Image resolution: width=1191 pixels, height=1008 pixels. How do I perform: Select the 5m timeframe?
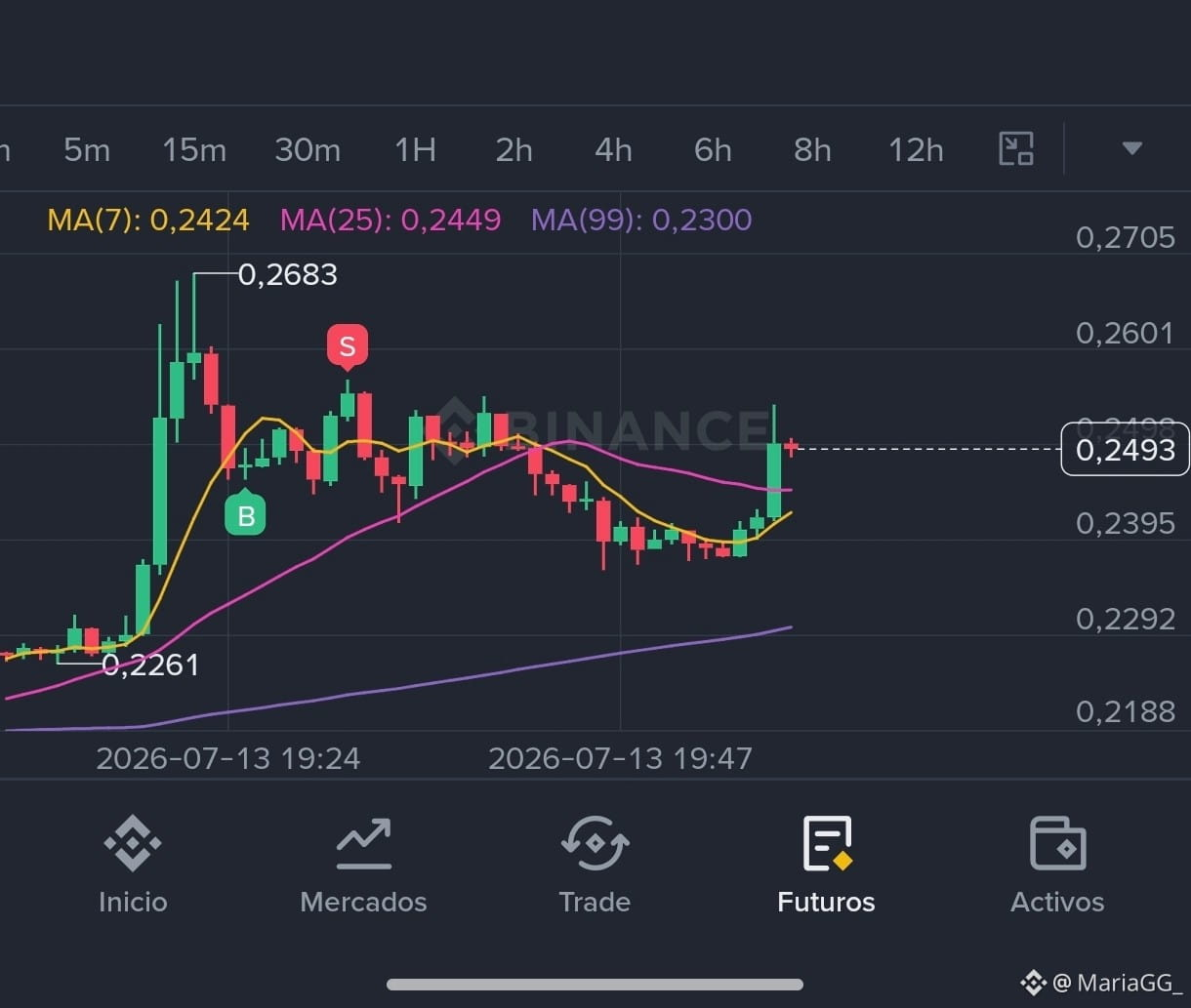tap(87, 150)
